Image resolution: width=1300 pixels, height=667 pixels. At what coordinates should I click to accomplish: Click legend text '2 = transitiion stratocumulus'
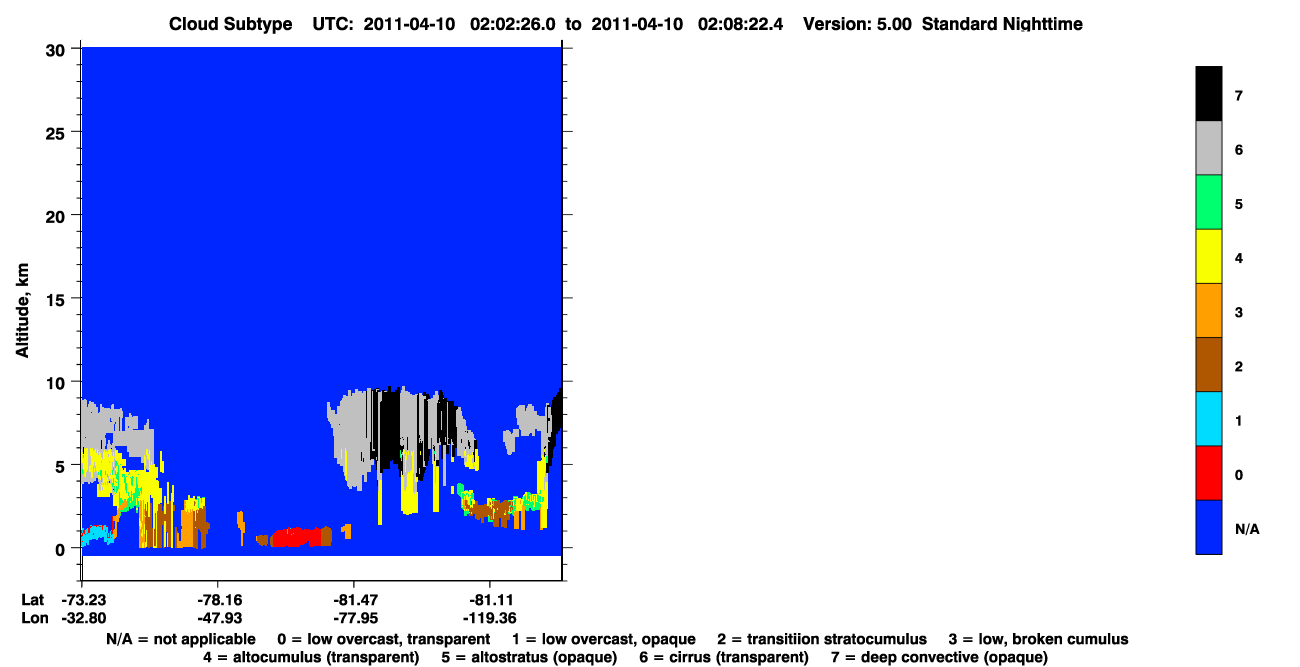(x=822, y=639)
